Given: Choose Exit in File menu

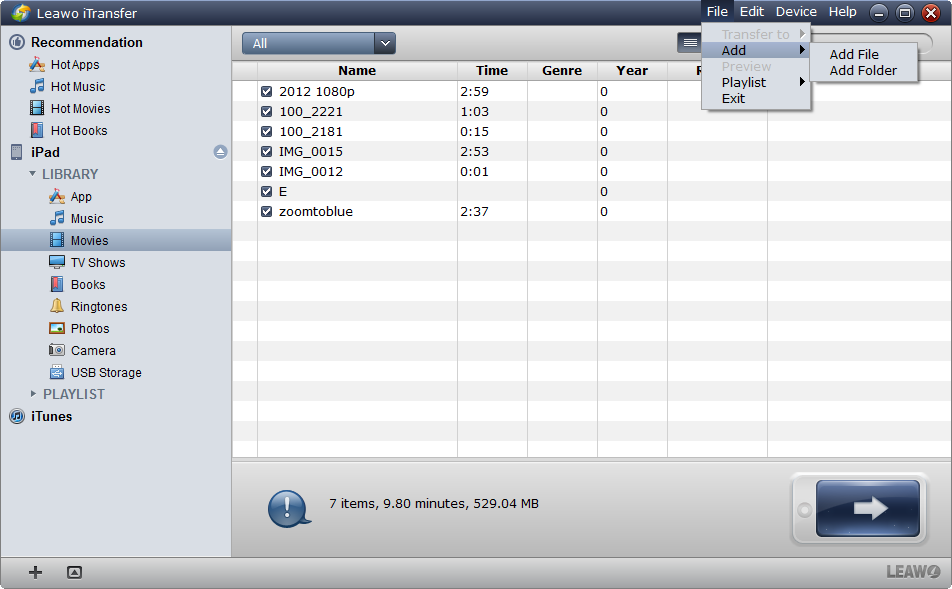Looking at the screenshot, I should click(x=733, y=98).
